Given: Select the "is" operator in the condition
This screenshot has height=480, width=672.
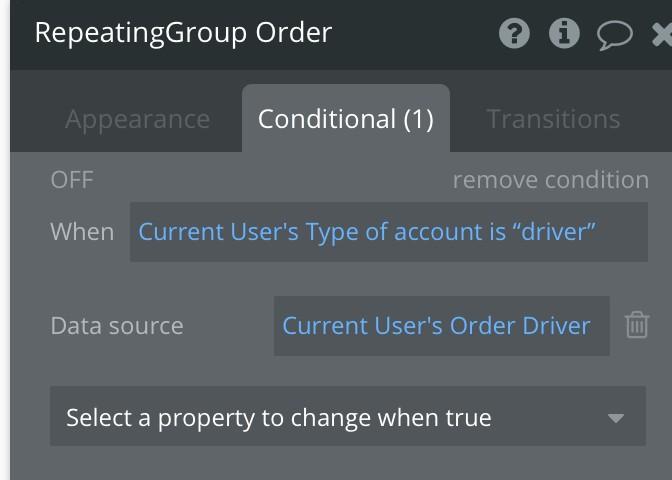Looking at the screenshot, I should (x=497, y=232).
